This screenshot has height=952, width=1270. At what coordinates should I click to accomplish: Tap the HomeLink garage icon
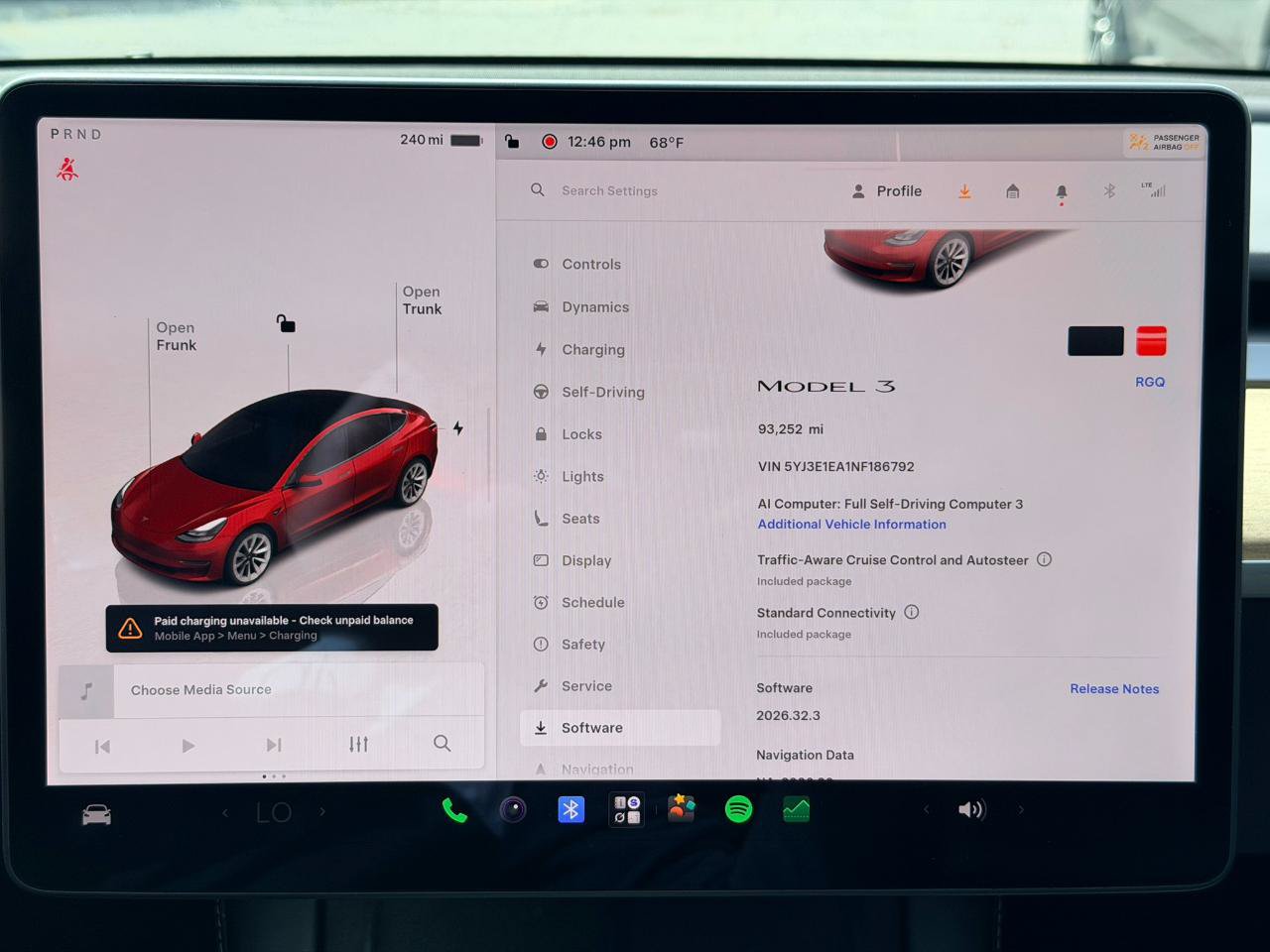[x=1012, y=191]
